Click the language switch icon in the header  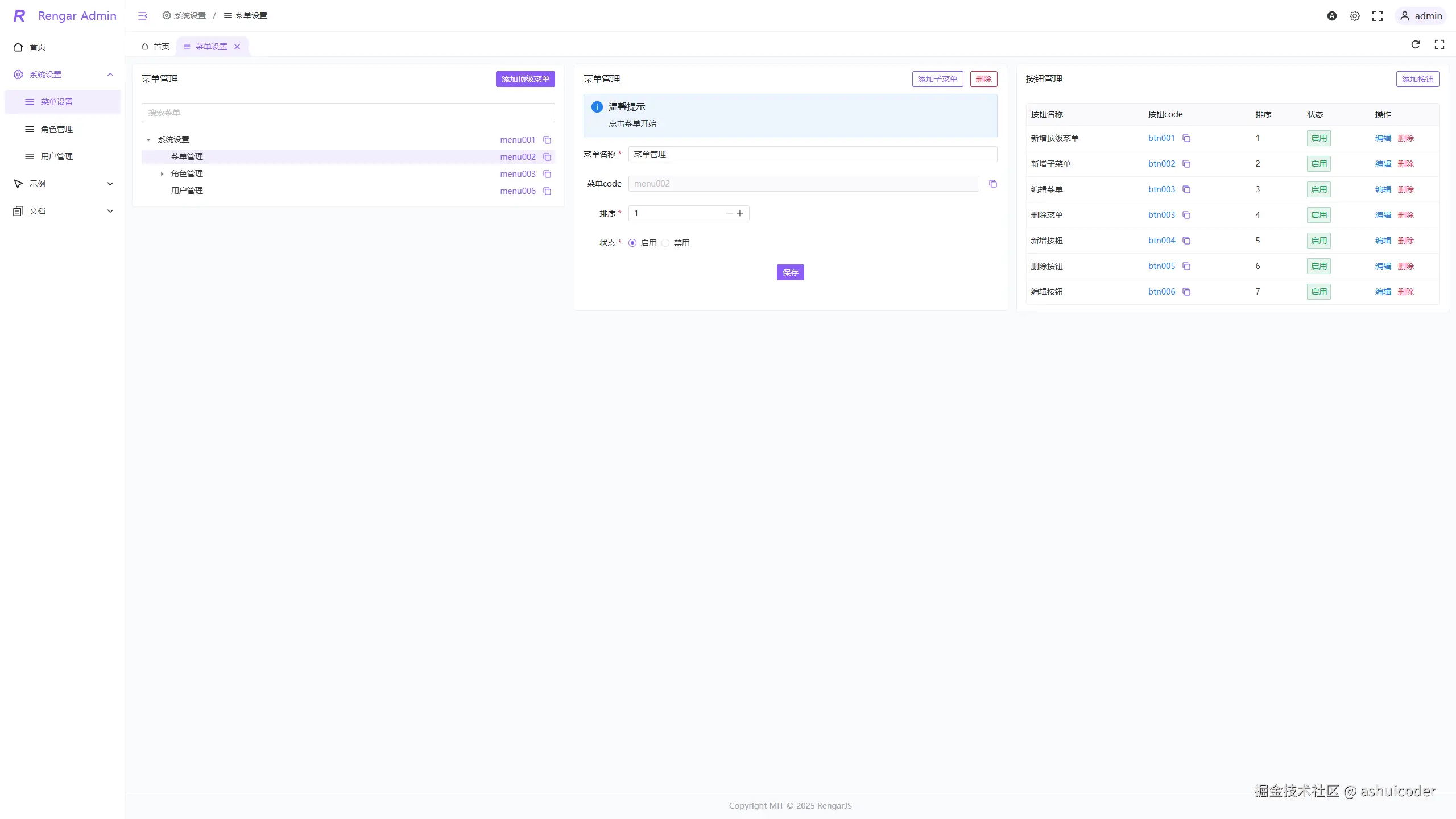point(1332,16)
